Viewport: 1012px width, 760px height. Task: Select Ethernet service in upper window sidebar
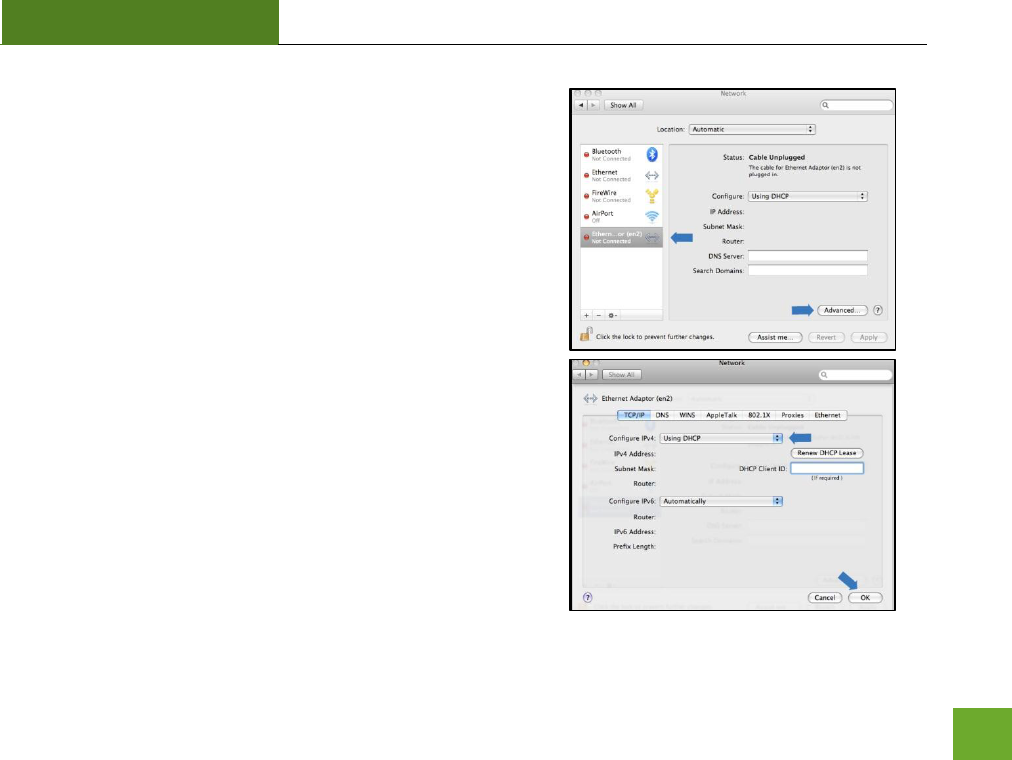click(x=622, y=175)
